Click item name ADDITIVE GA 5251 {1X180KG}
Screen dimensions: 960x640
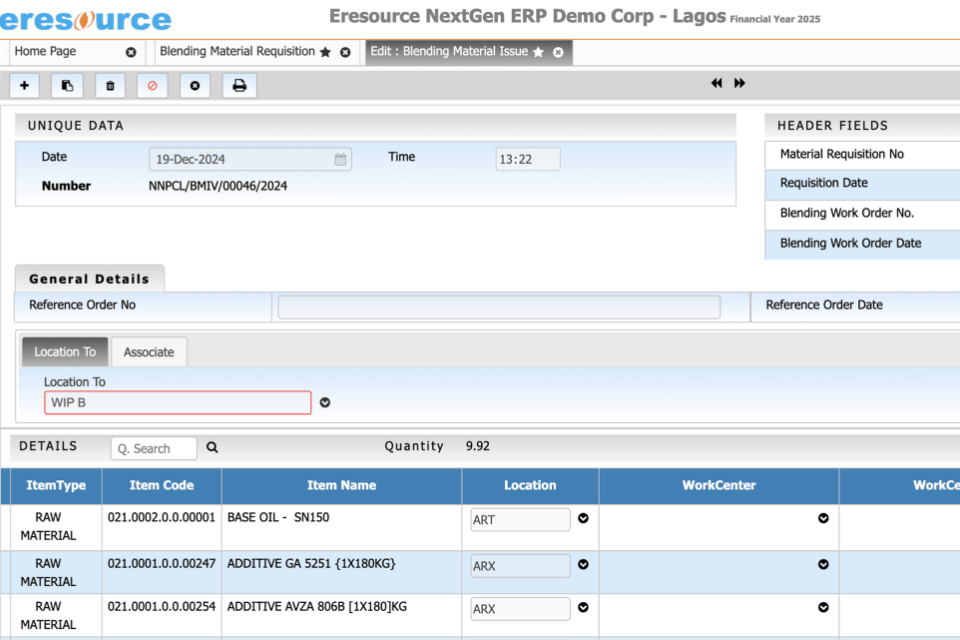tap(312, 563)
